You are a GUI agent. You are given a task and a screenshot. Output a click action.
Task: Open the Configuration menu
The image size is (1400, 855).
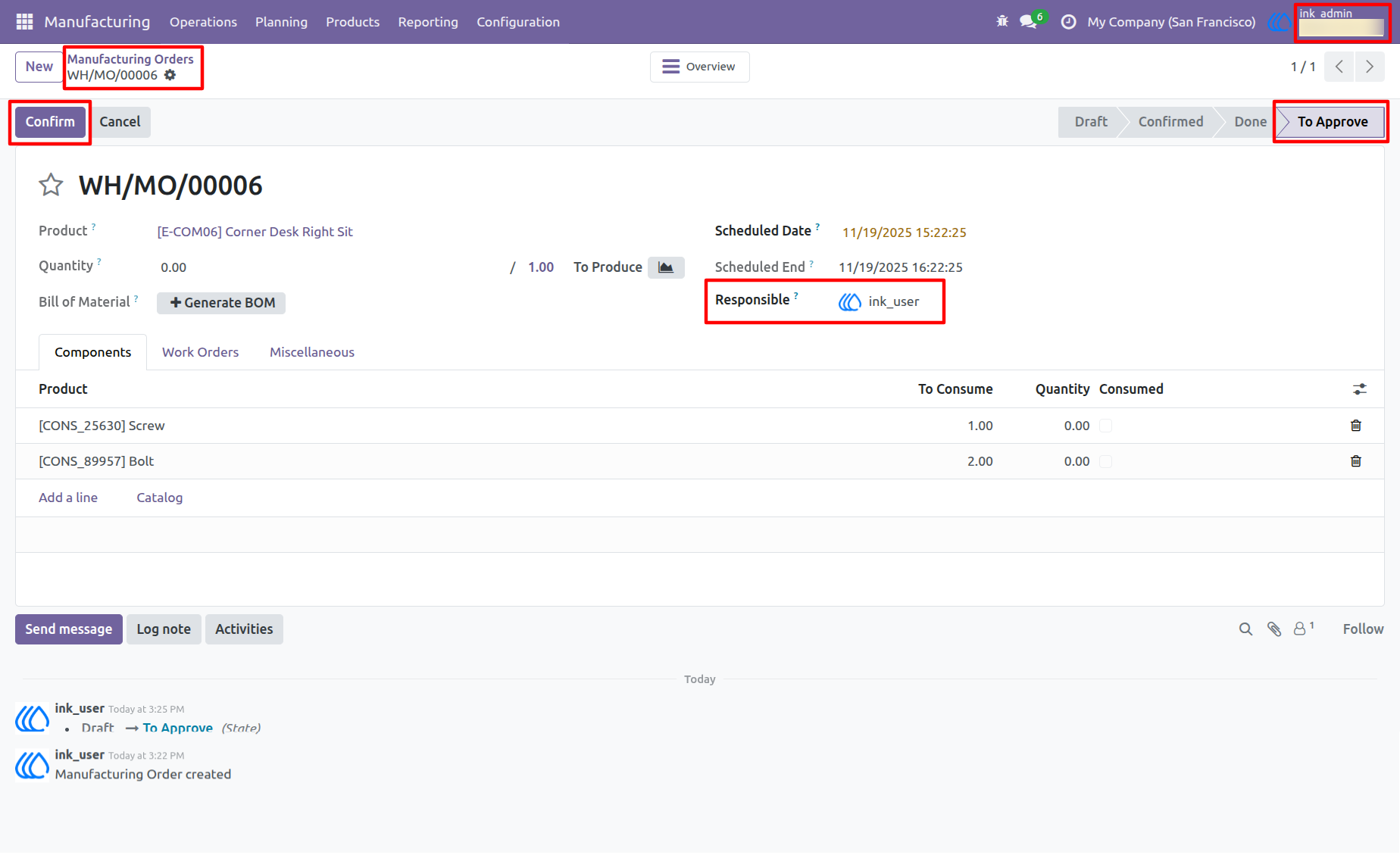pos(518,22)
